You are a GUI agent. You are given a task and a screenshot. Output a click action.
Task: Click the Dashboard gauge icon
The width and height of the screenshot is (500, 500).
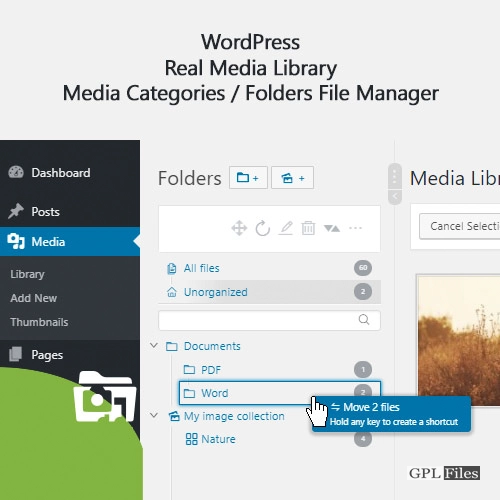pos(16,172)
